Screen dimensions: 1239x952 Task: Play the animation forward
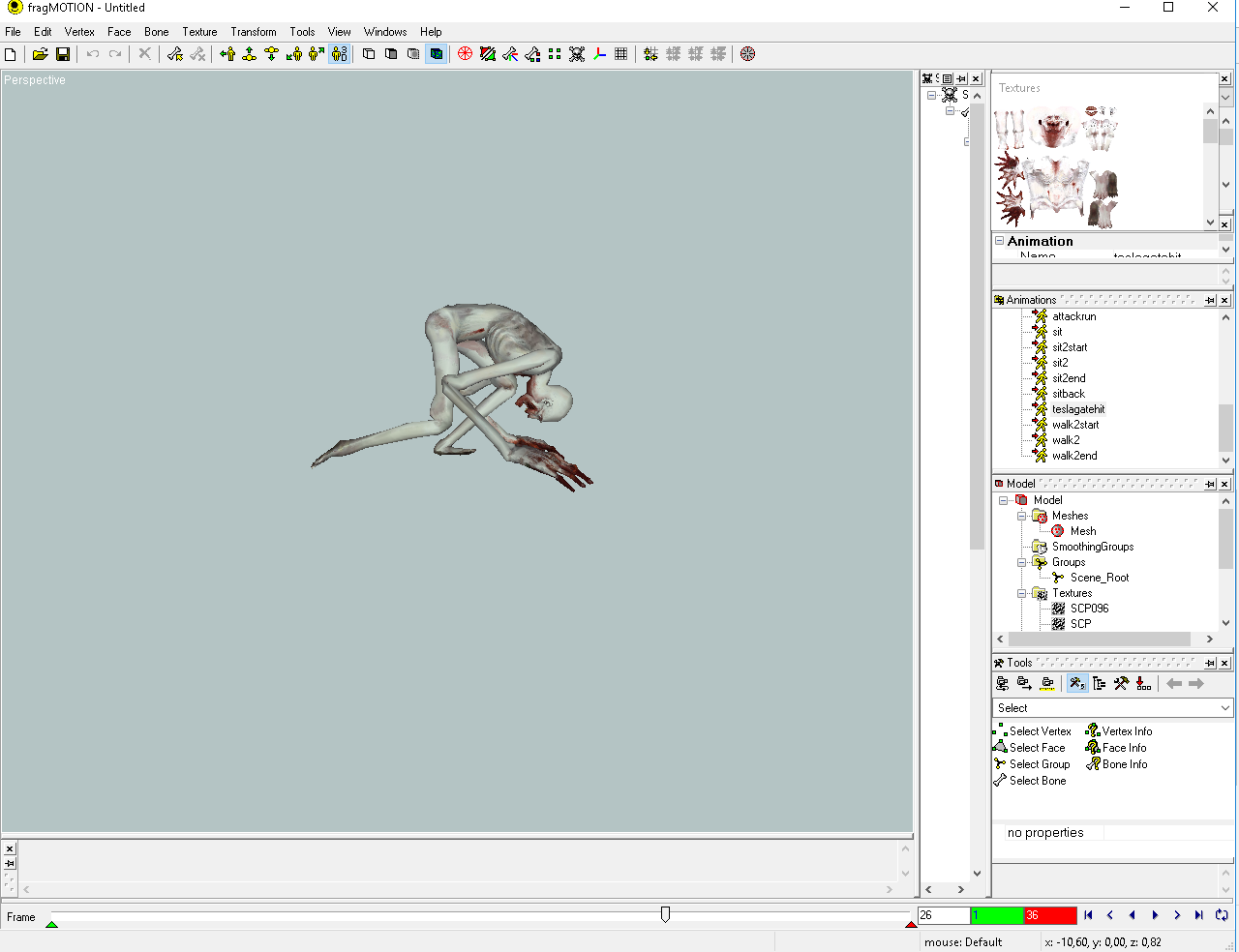1155,915
